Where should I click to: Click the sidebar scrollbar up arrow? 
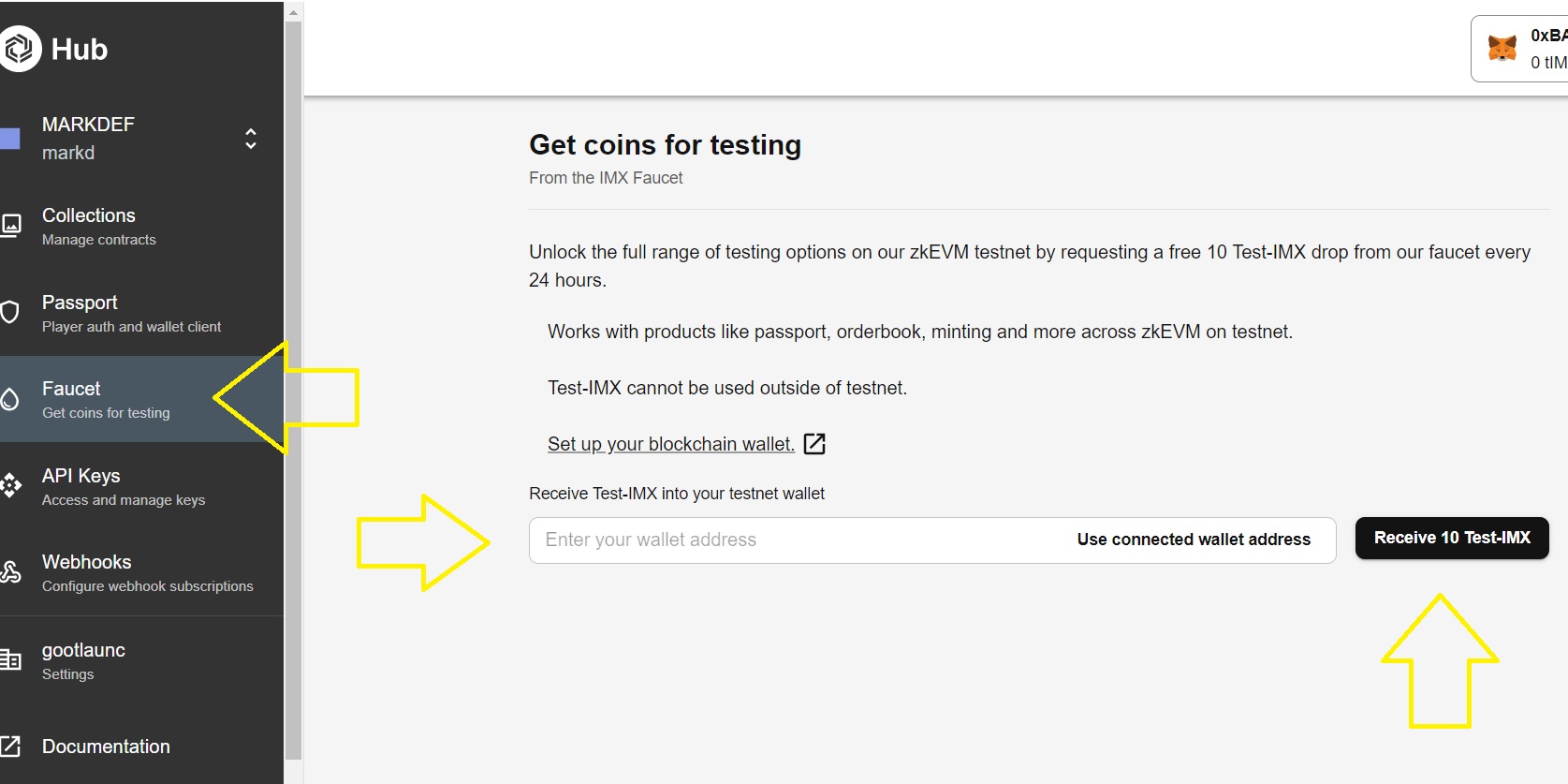pyautogui.click(x=293, y=12)
